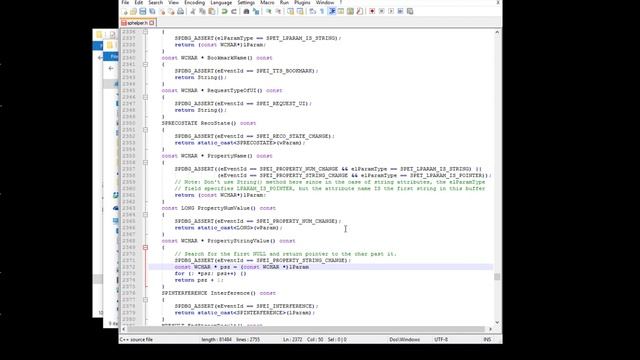This screenshot has height=360, width=640.
Task: Click Run a Macro Multiple Times icon
Action: coord(400,11)
